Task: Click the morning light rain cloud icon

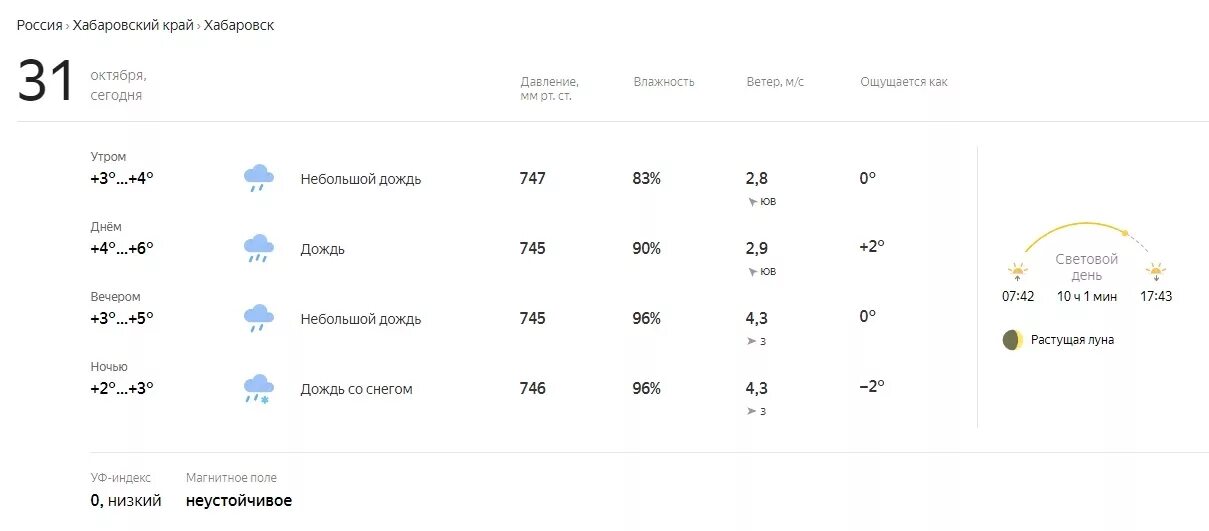Action: [259, 178]
